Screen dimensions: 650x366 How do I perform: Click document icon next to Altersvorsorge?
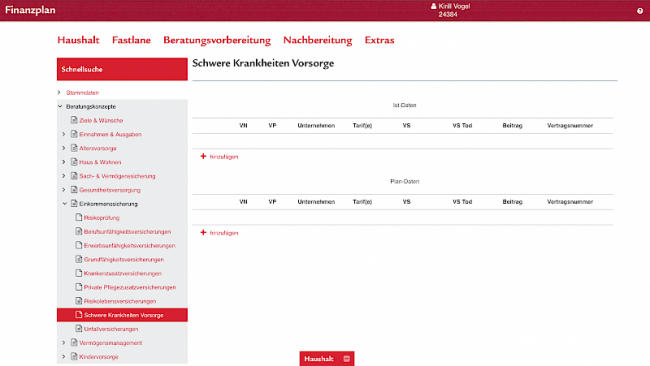click(x=74, y=148)
